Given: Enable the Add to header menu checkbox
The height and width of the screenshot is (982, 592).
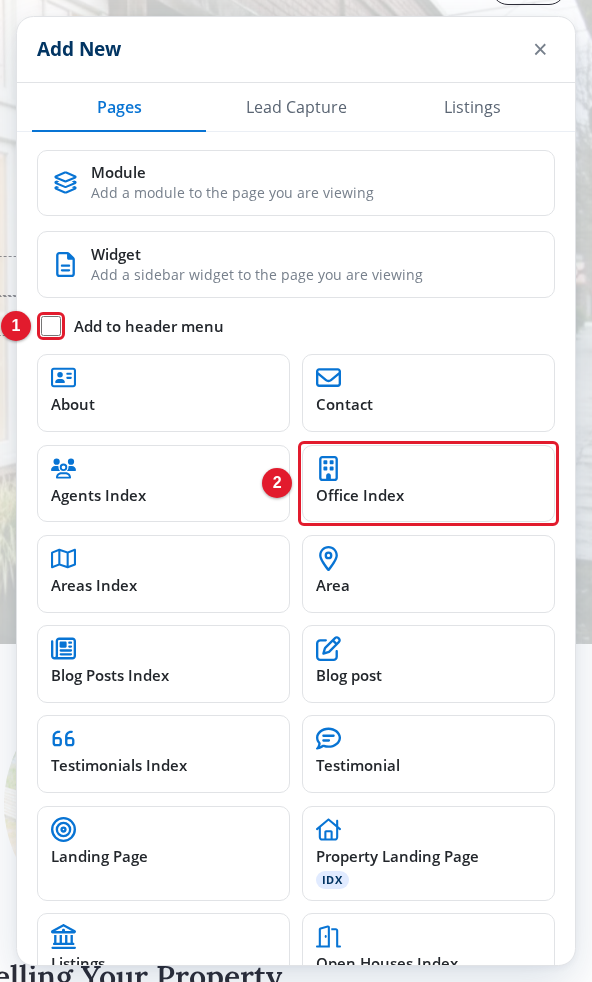Looking at the screenshot, I should click(51, 326).
